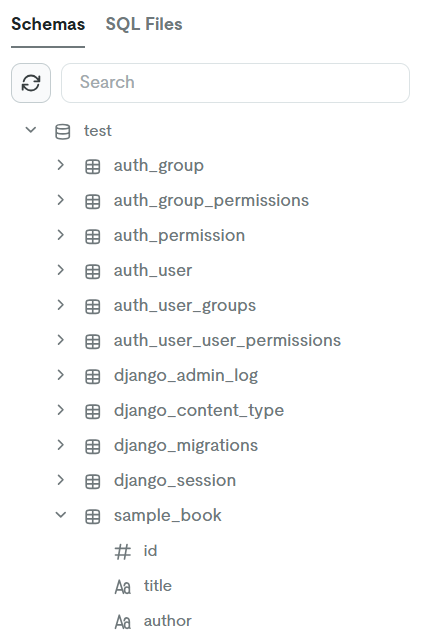
Task: Switch to the SQL Files tab
Action: point(144,24)
